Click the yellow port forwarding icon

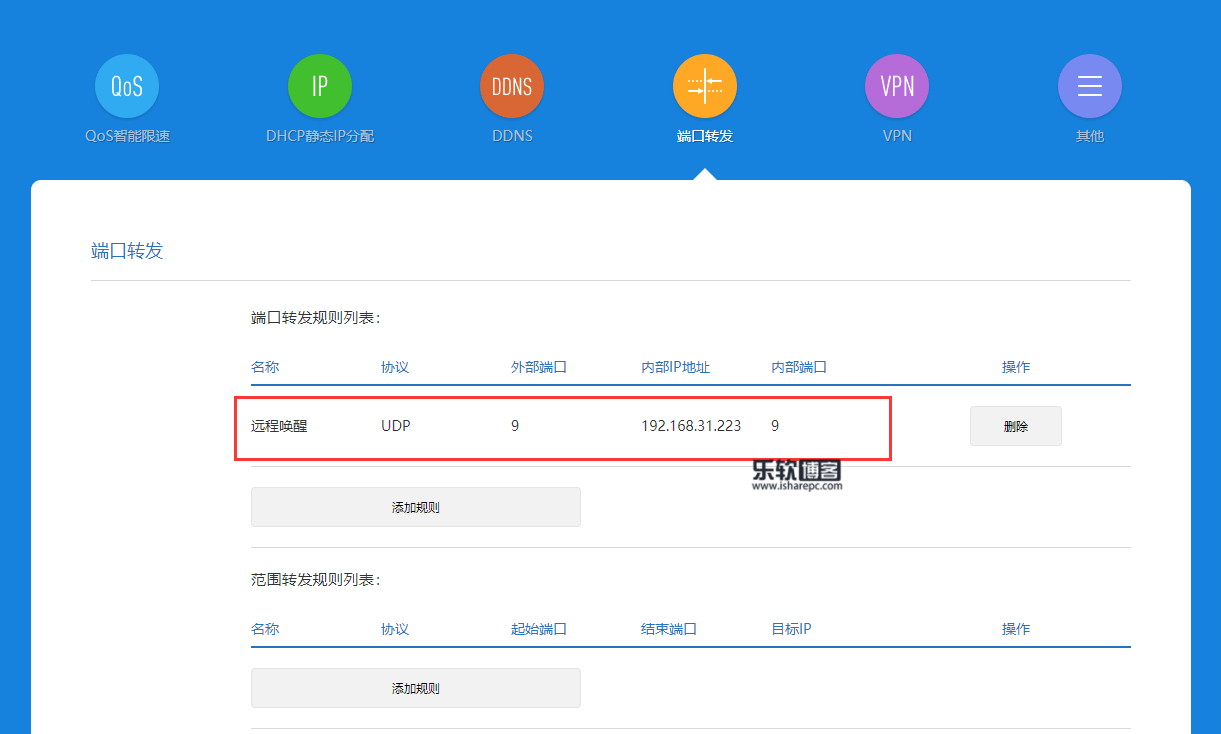pos(704,86)
